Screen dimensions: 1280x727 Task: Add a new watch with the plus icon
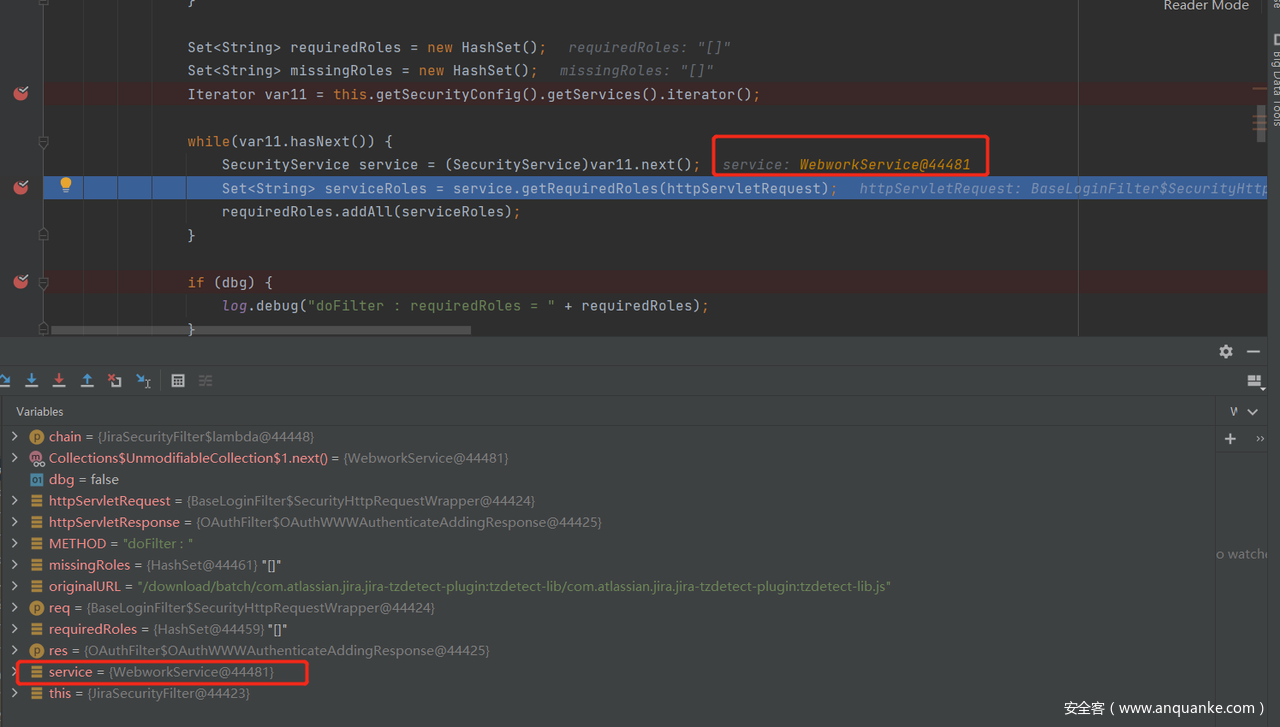click(1230, 438)
